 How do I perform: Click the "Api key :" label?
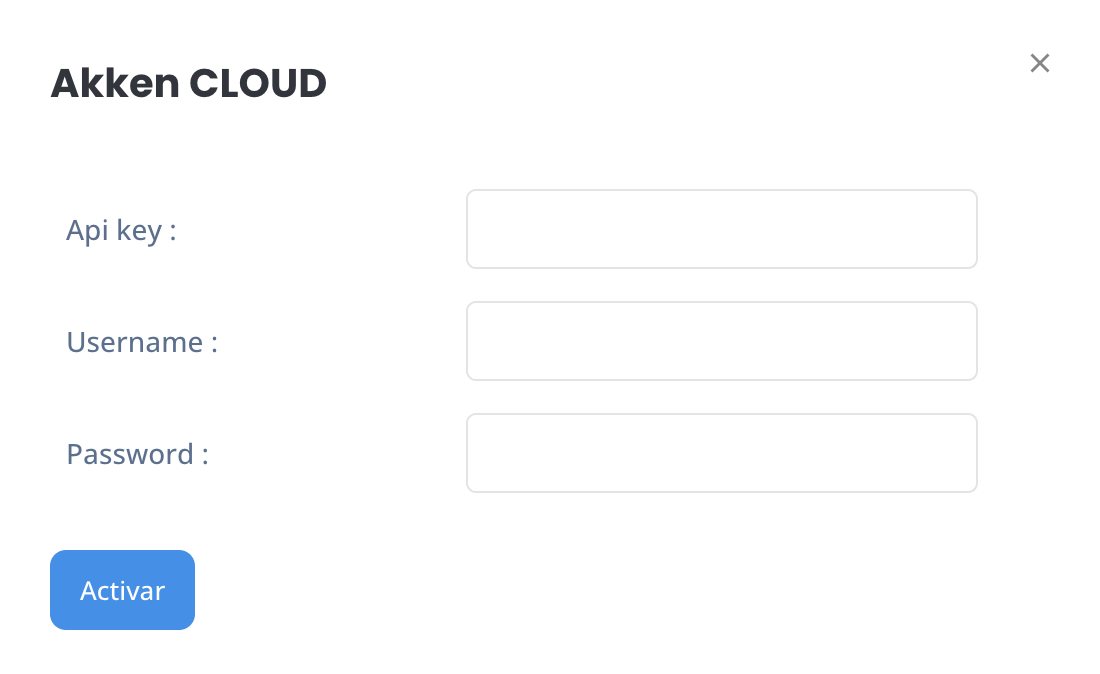pos(121,230)
